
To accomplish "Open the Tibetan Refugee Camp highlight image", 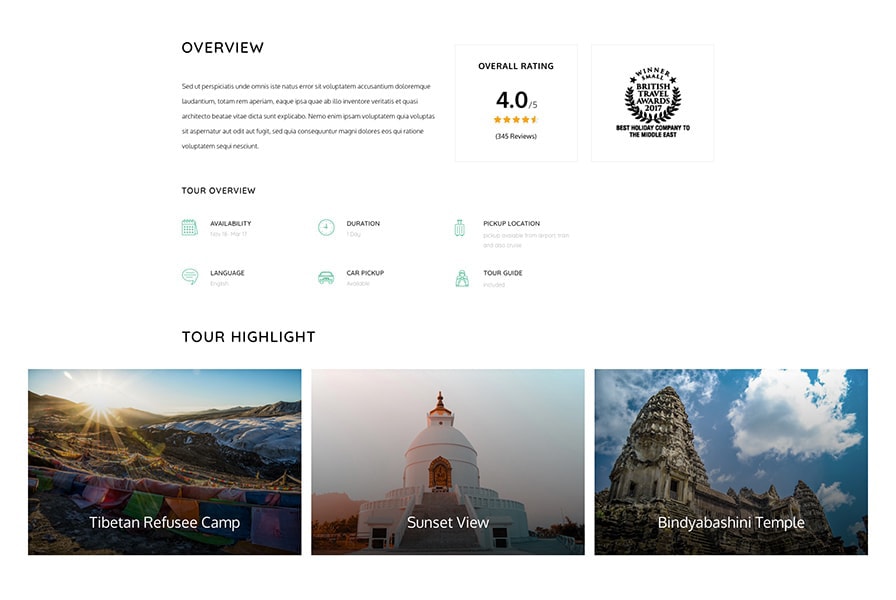I will click(x=164, y=462).
